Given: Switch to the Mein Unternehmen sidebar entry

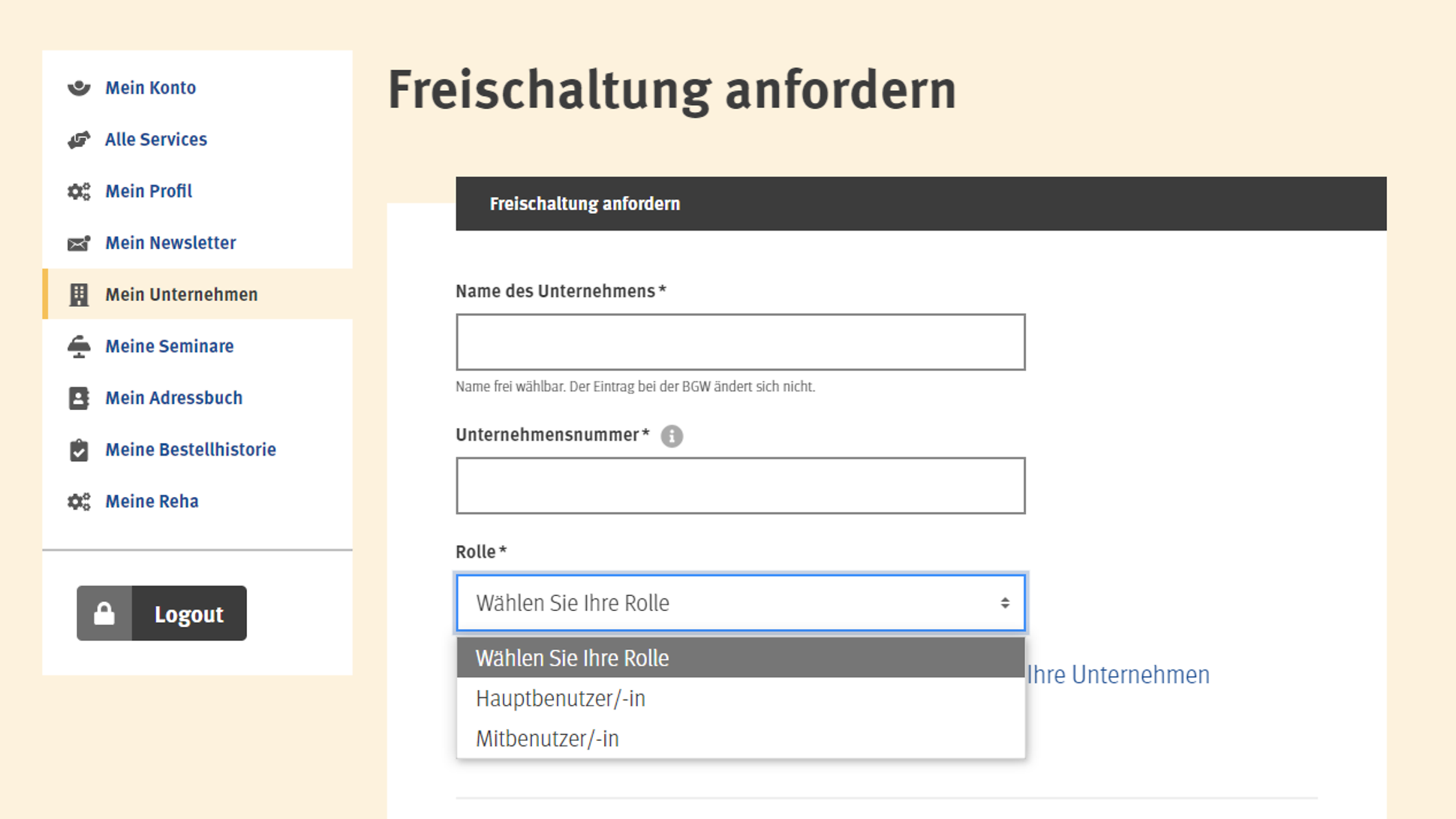Looking at the screenshot, I should point(181,294).
